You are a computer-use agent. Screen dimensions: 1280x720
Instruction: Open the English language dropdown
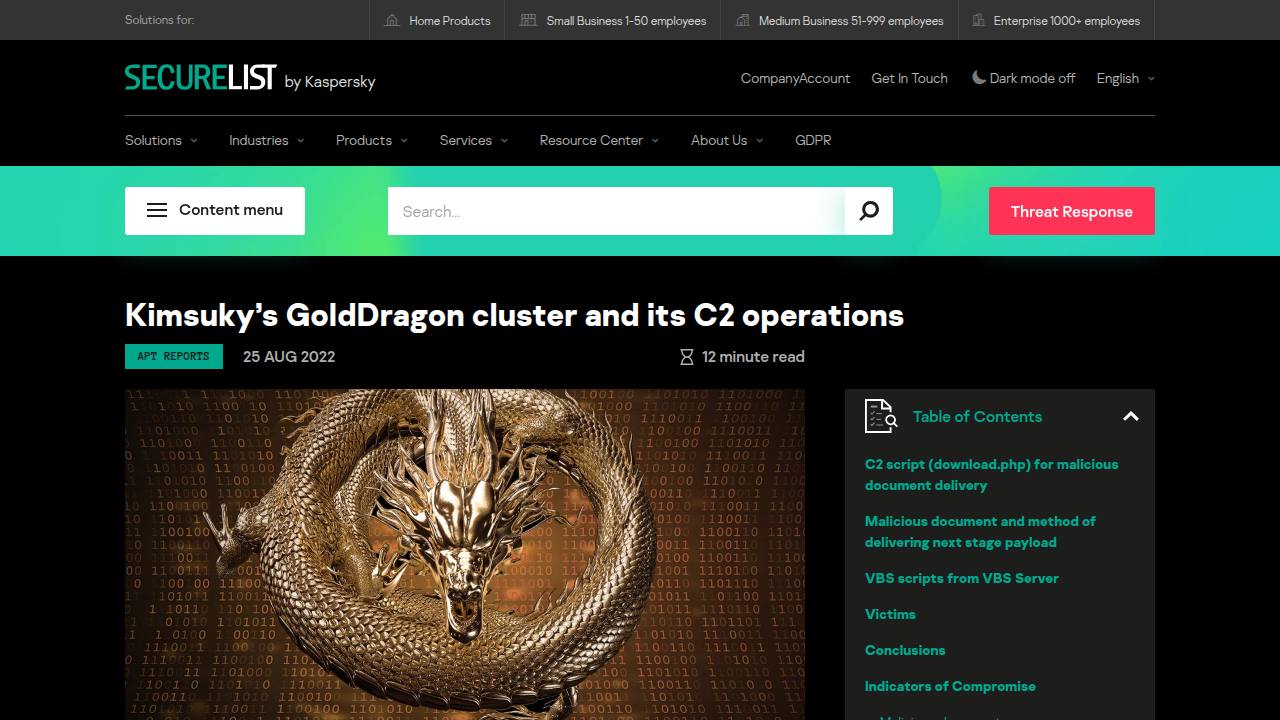[x=1125, y=78]
